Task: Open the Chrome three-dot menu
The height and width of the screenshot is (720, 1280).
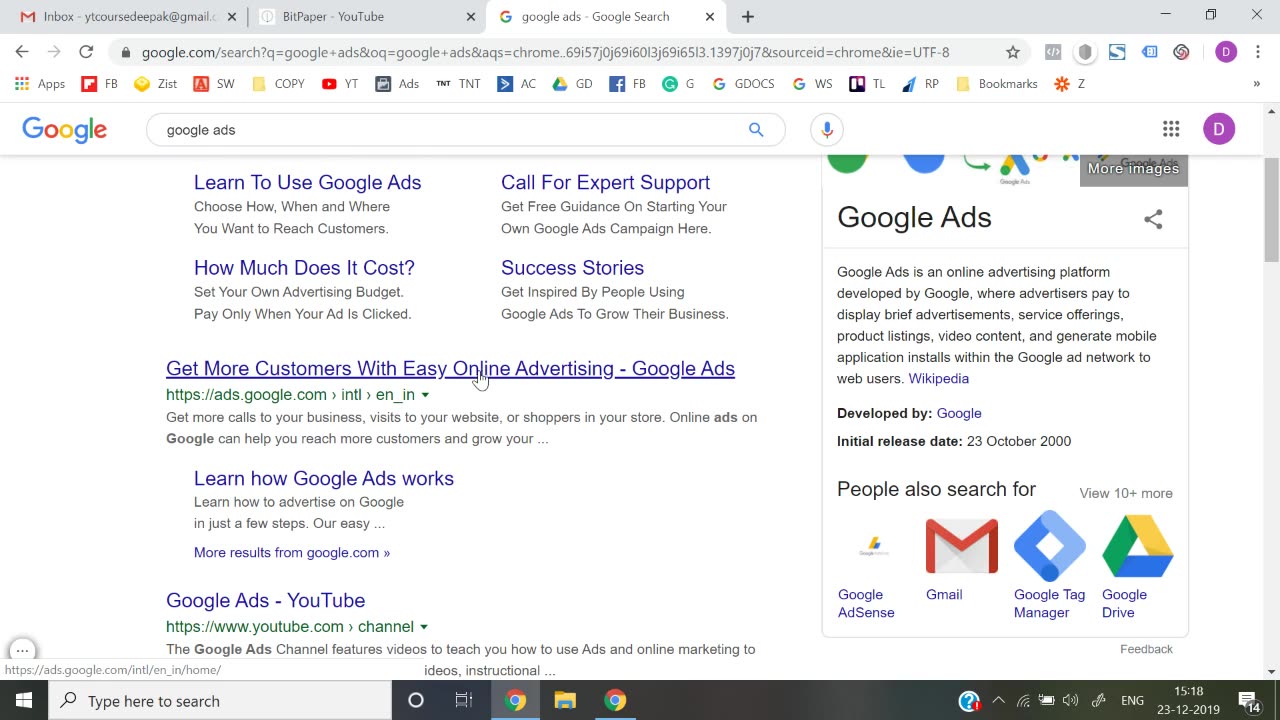Action: click(1258, 52)
